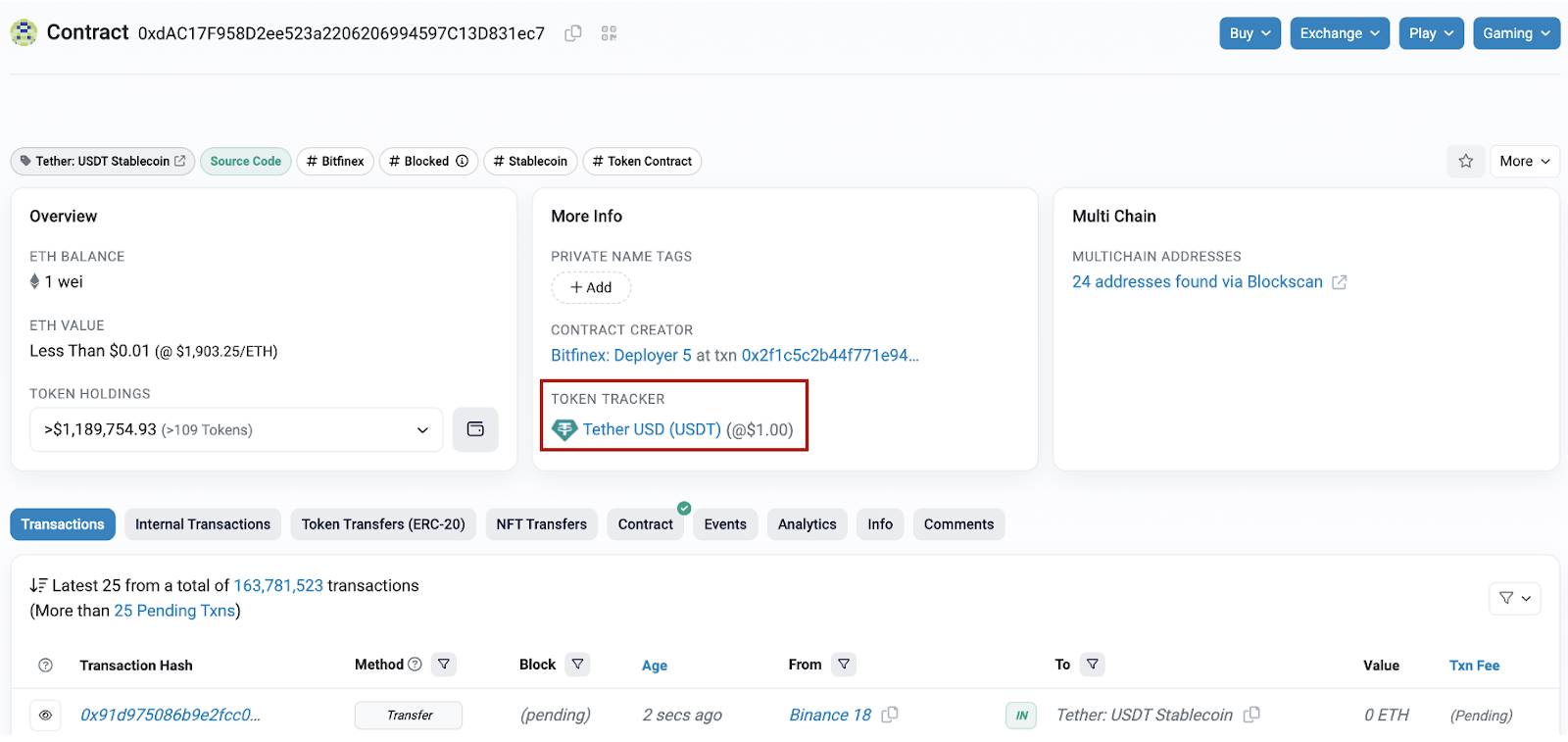Click the 163,781,523 total transactions link
Image resolution: width=1568 pixels, height=742 pixels.
(278, 585)
